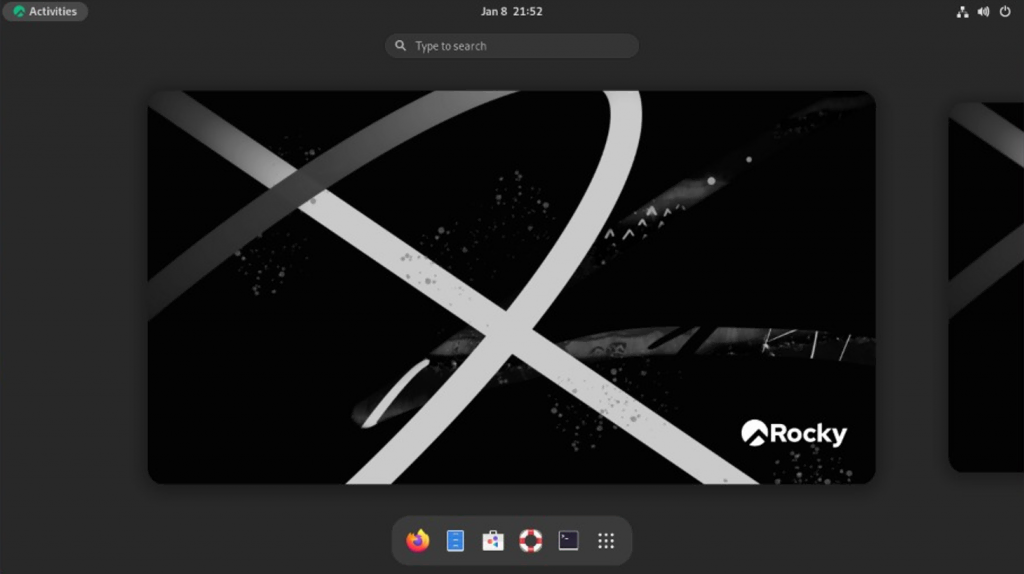Screen dimensions: 1024x574
Task: Open the Software store app
Action: 493,541
